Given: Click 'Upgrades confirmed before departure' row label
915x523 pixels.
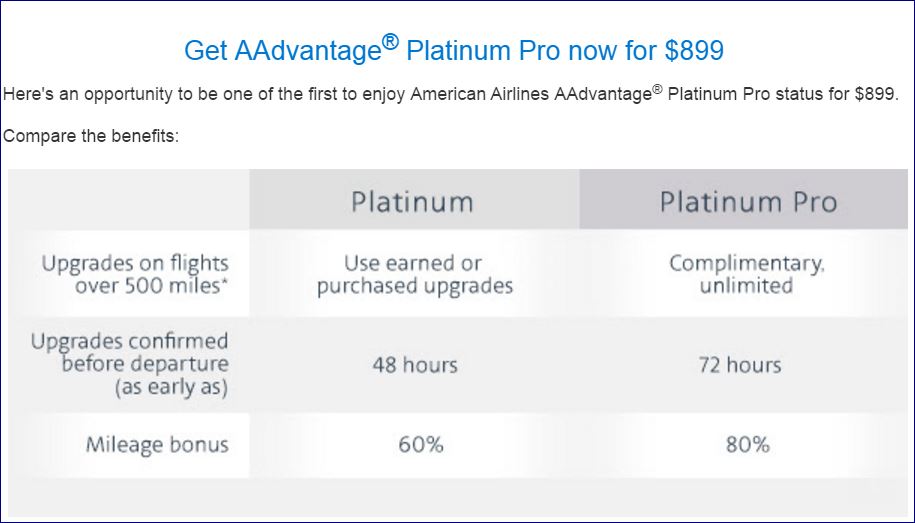Looking at the screenshot, I should [130, 352].
